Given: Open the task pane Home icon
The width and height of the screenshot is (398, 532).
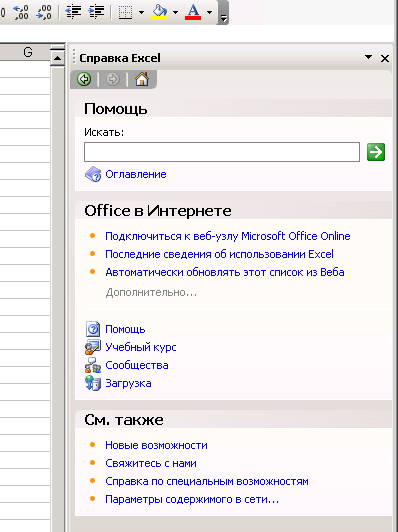Looking at the screenshot, I should point(142,79).
